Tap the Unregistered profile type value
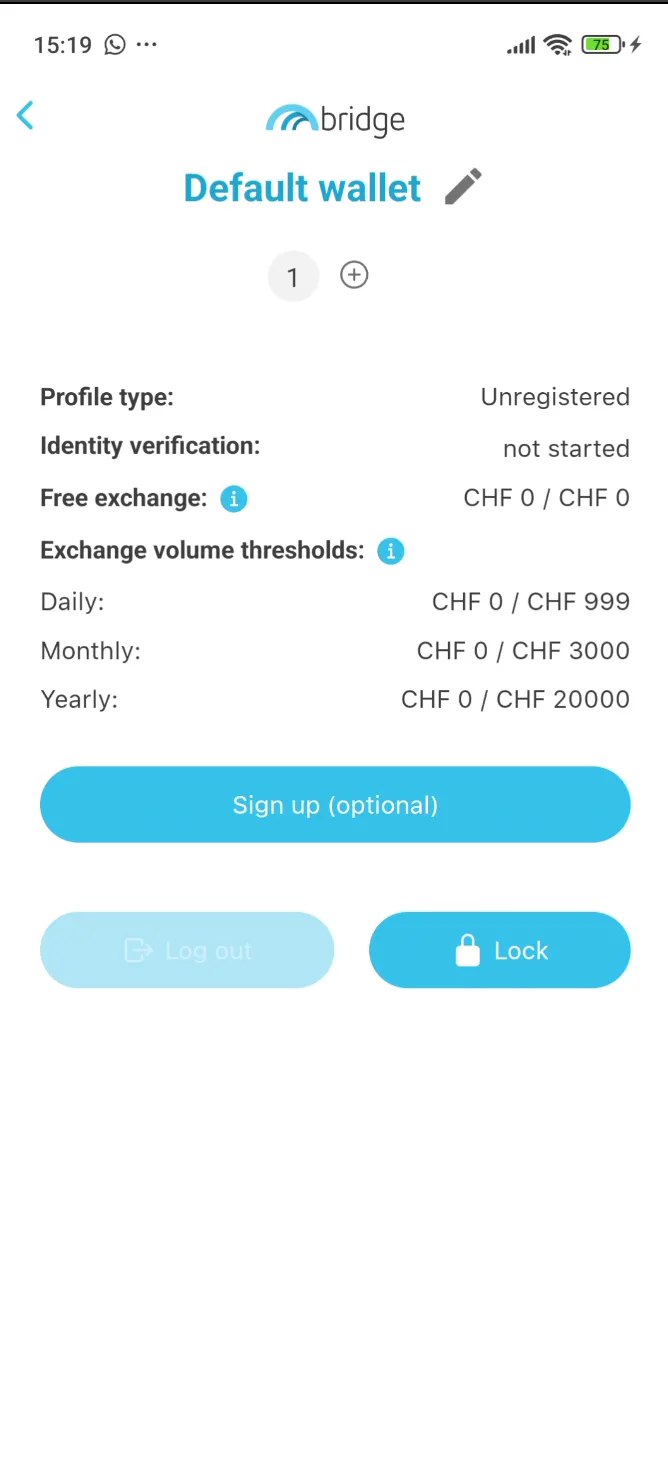Image resolution: width=668 pixels, height=1466 pixels. [x=555, y=397]
